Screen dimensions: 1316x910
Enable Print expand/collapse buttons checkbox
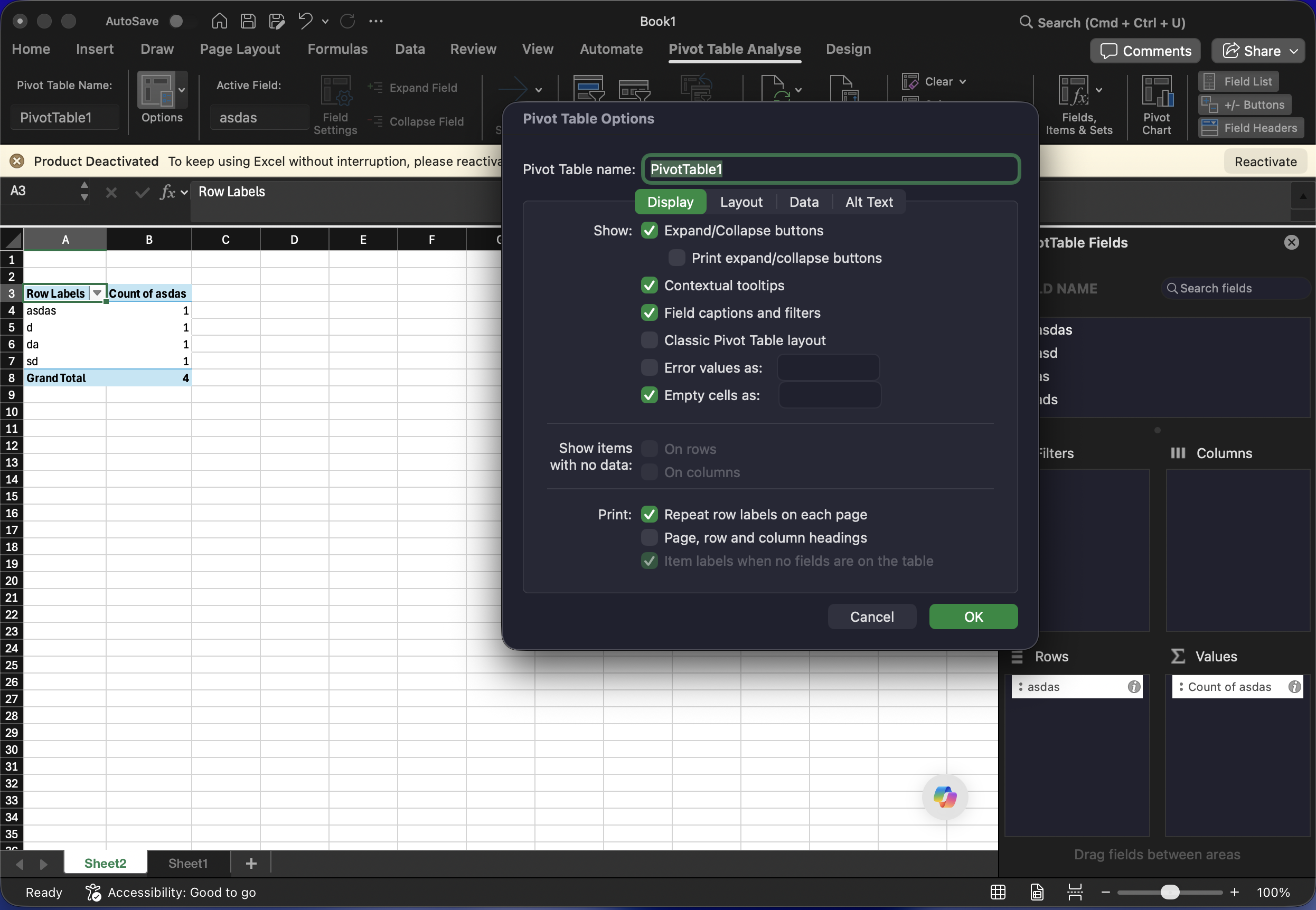[676, 258]
